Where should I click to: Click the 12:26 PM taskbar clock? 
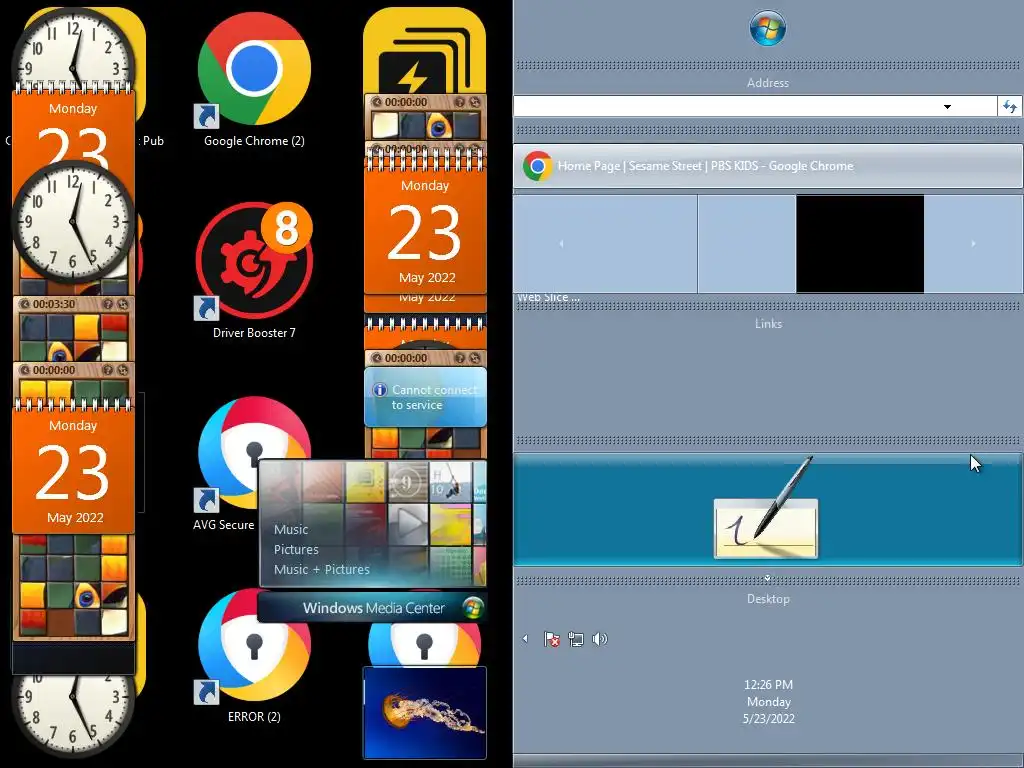(768, 701)
